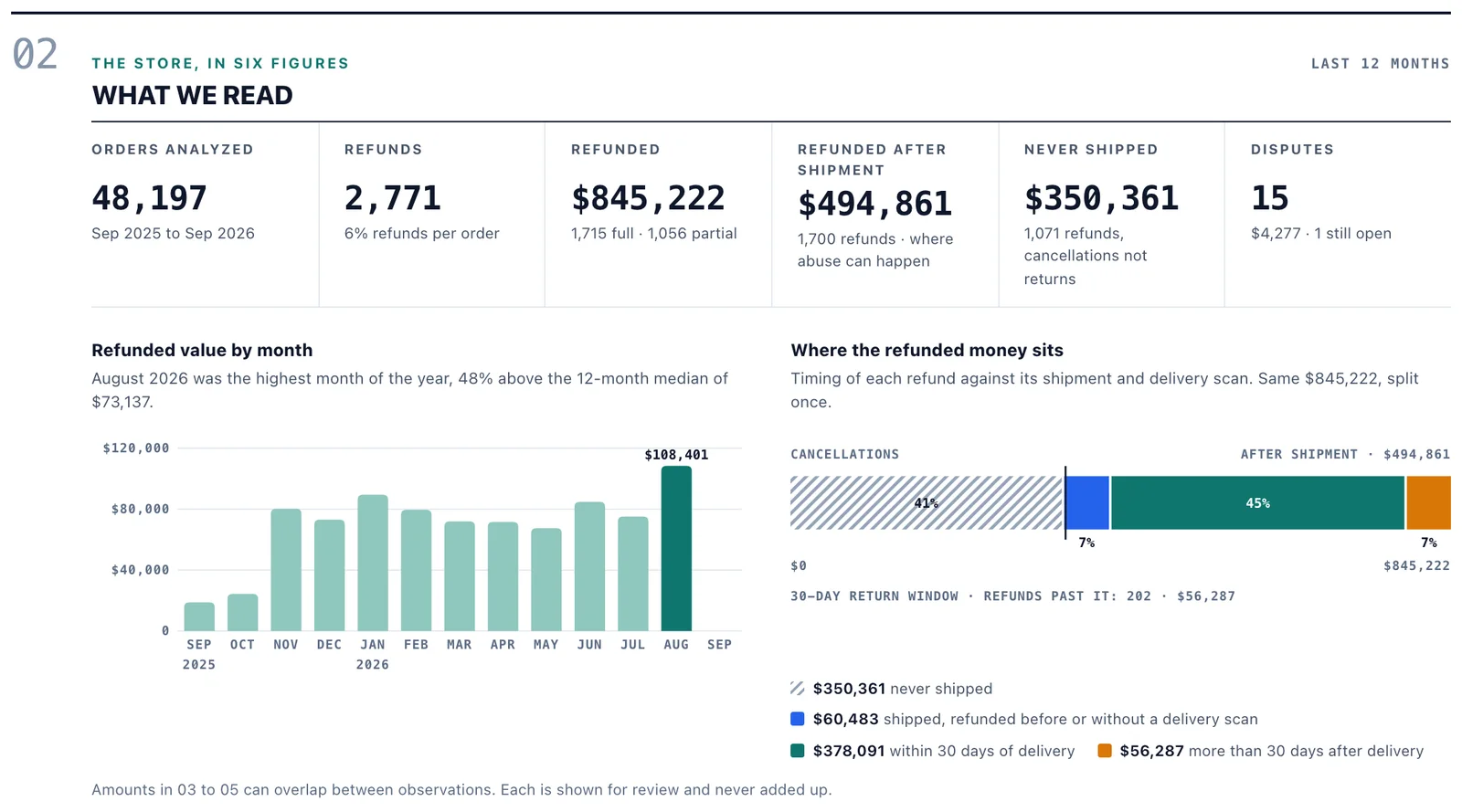Click the footnote about amounts in 03 to 05

point(461,789)
